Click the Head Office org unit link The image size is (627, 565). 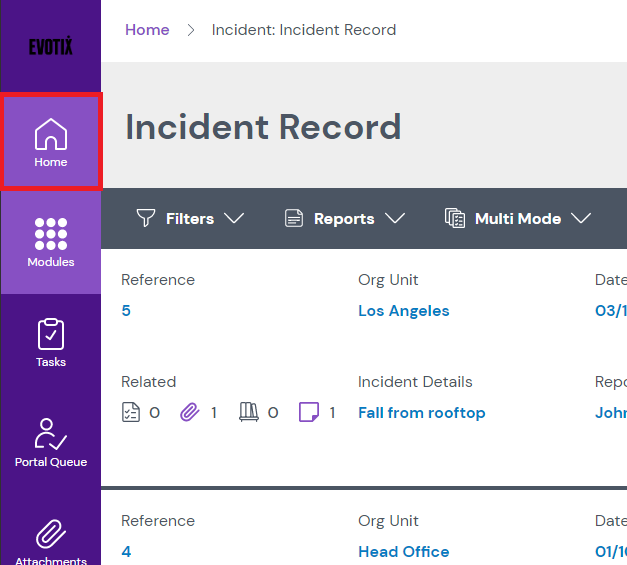[404, 552]
